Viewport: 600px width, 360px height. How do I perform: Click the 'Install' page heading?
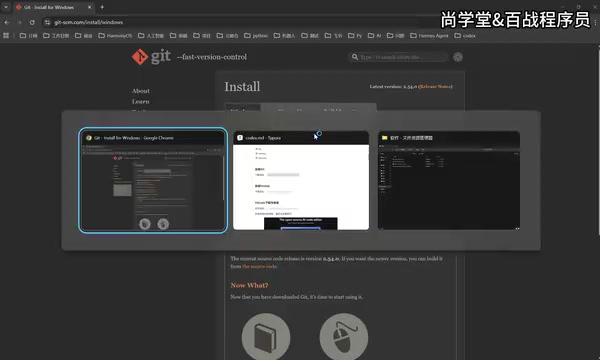click(x=242, y=86)
